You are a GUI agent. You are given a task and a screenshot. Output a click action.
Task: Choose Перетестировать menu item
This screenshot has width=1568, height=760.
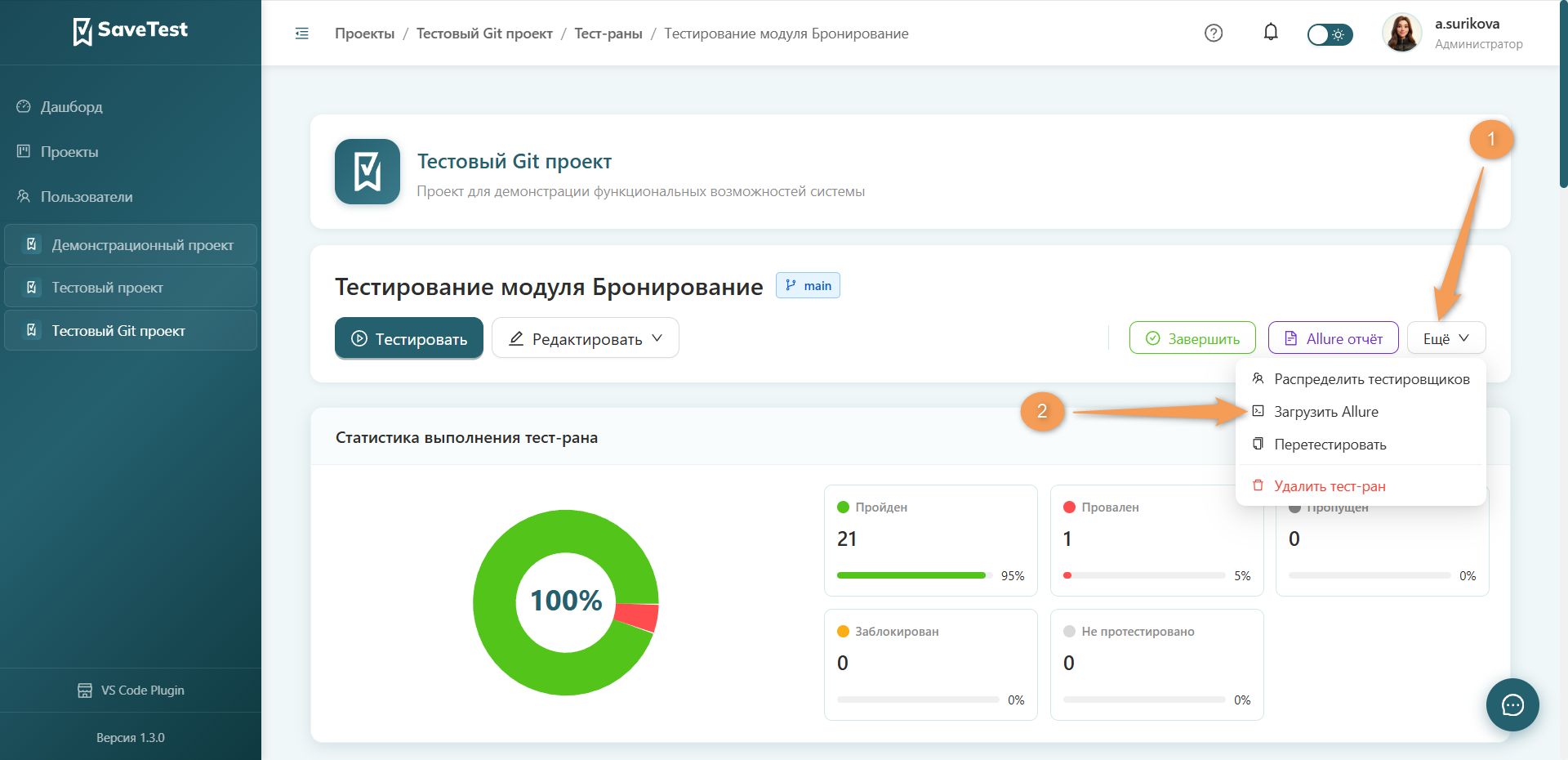pos(1361,445)
